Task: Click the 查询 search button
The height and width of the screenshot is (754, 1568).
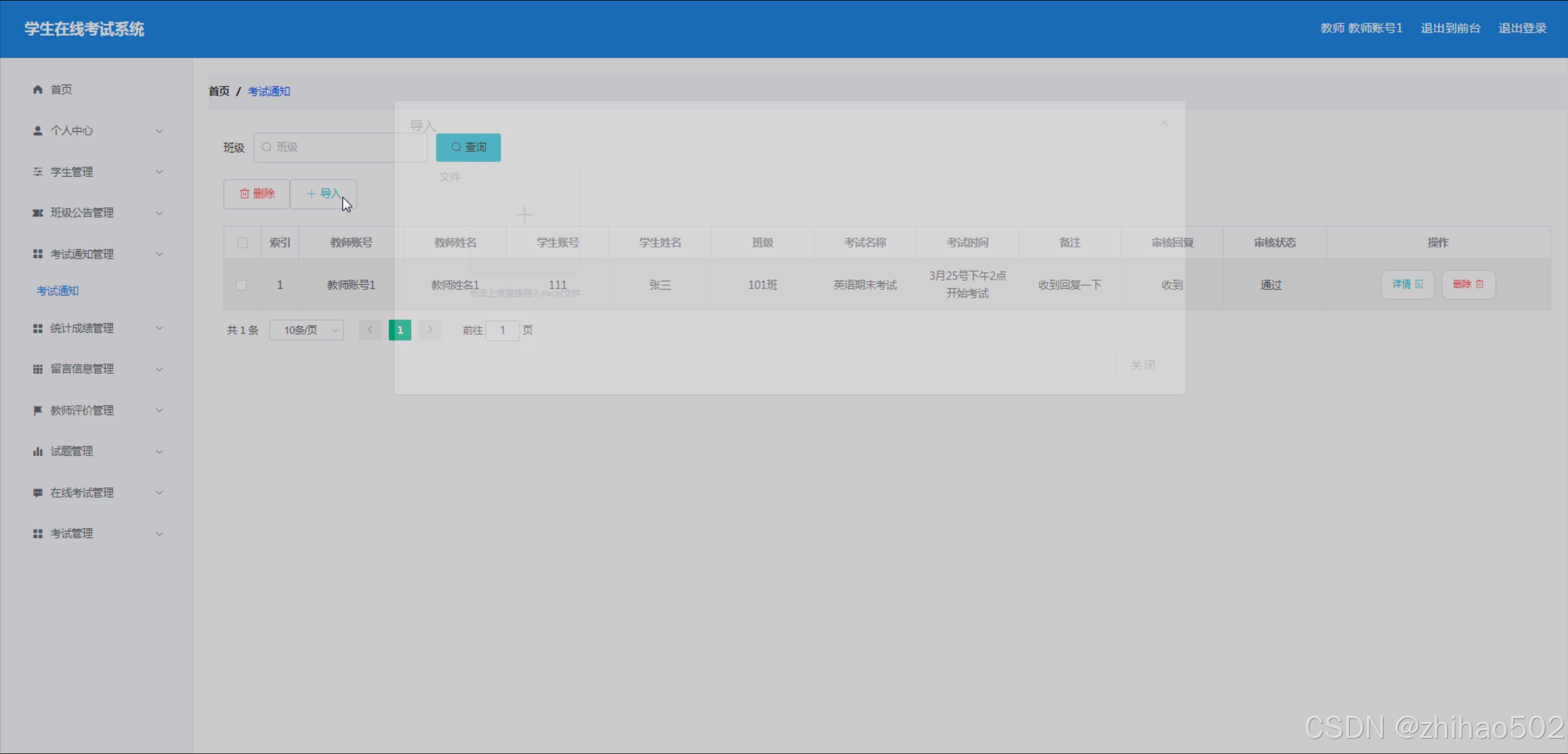Action: [x=468, y=147]
